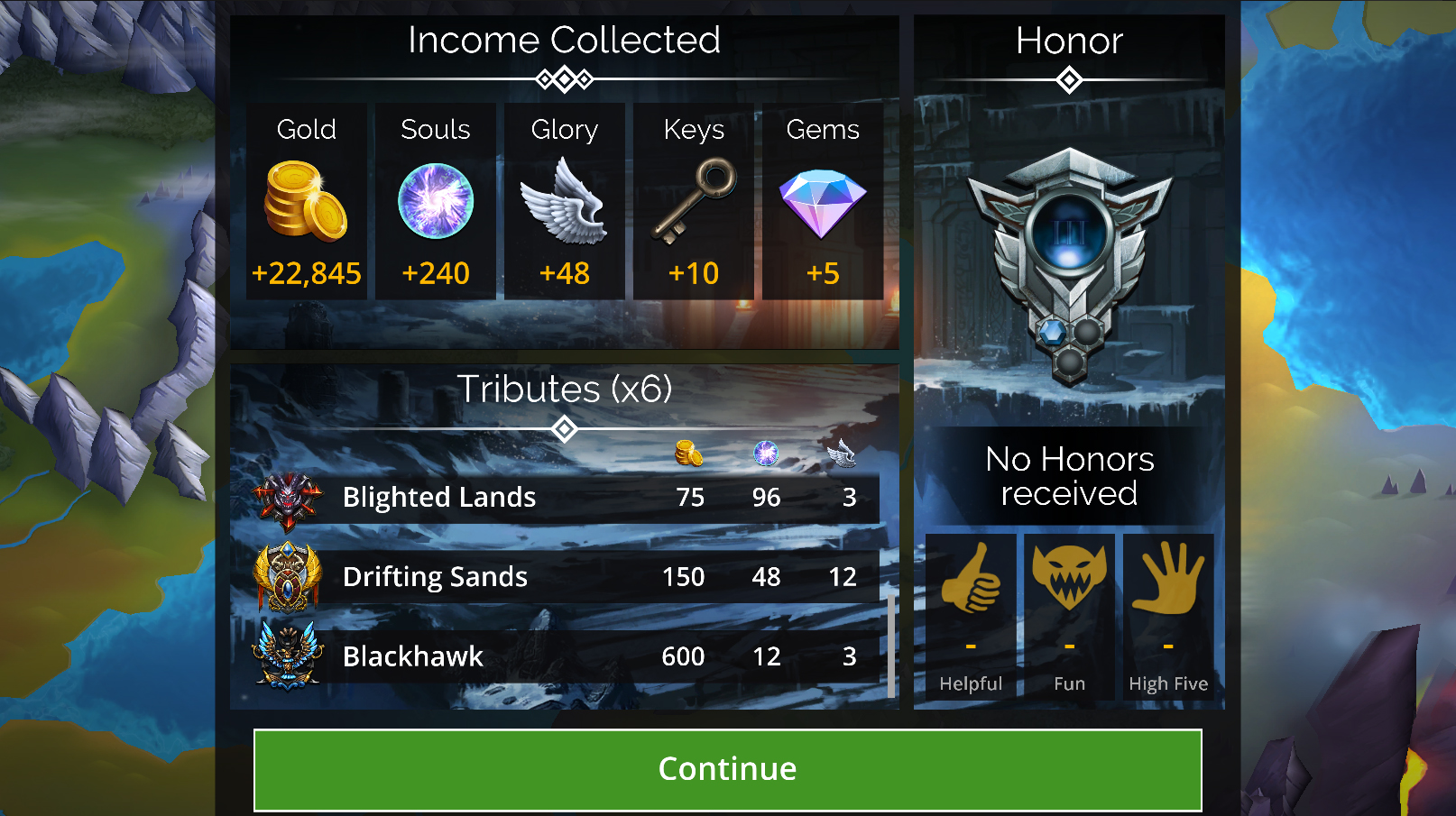Click the souls column header icon

[766, 453]
